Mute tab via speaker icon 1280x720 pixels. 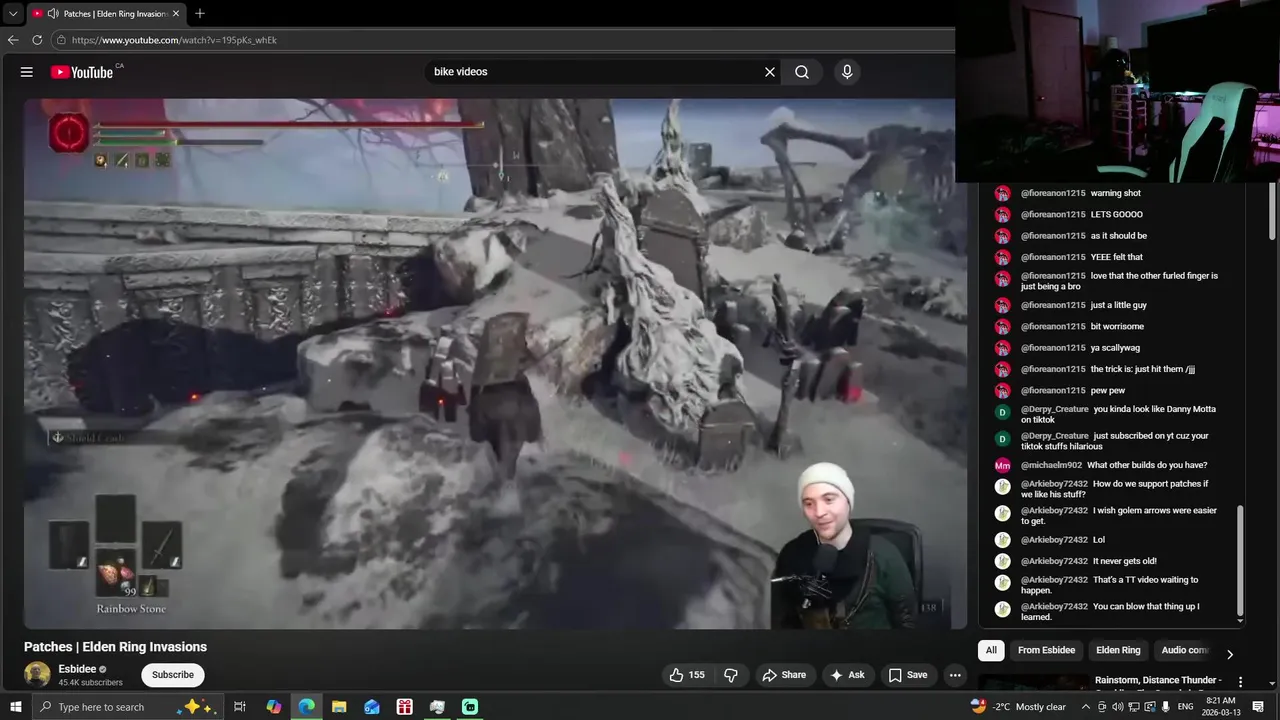click(x=52, y=14)
